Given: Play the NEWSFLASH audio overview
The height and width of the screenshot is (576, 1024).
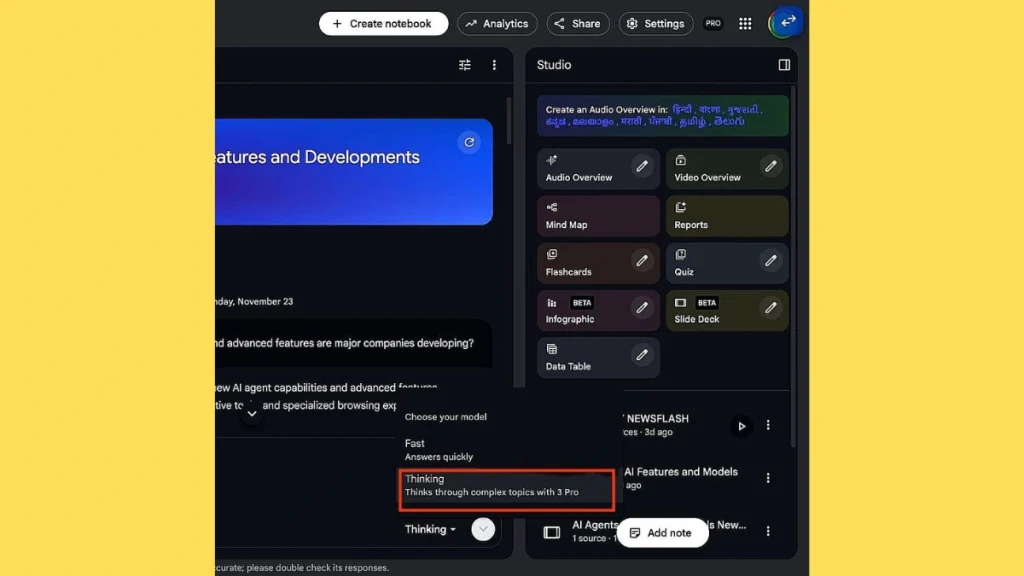Looking at the screenshot, I should click(741, 426).
